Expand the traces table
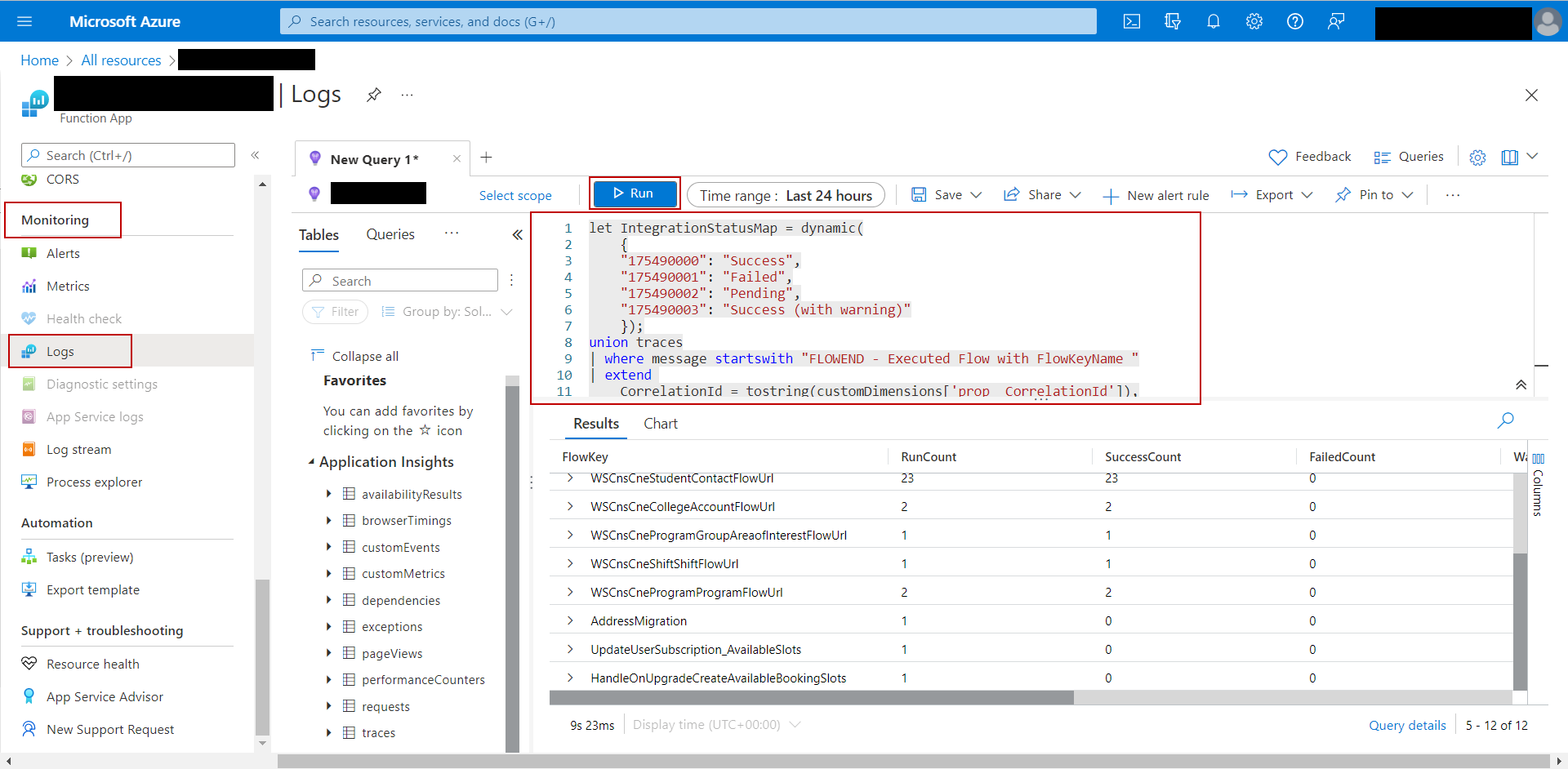Screen dimensions: 1568x769 328,732
